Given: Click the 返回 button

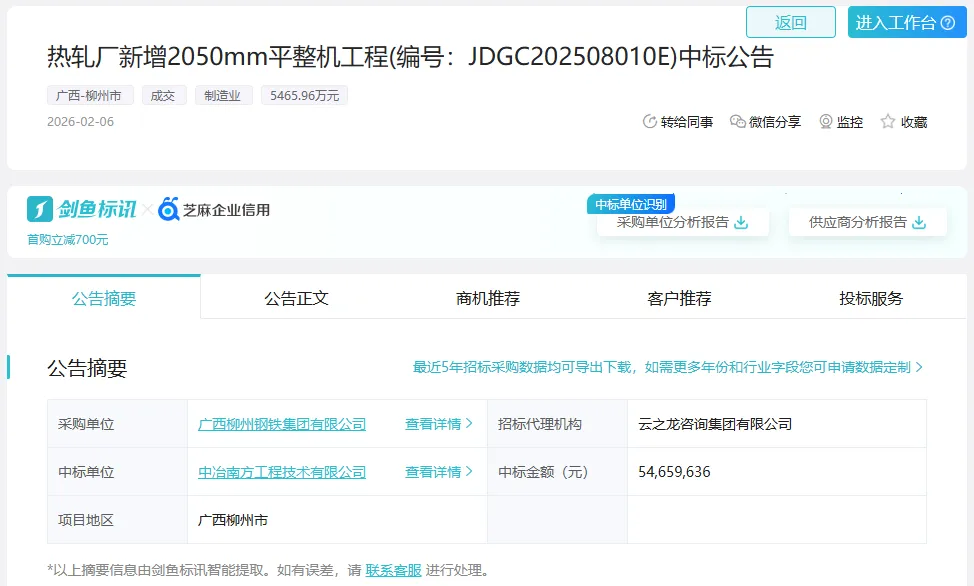Looking at the screenshot, I should pos(790,22).
